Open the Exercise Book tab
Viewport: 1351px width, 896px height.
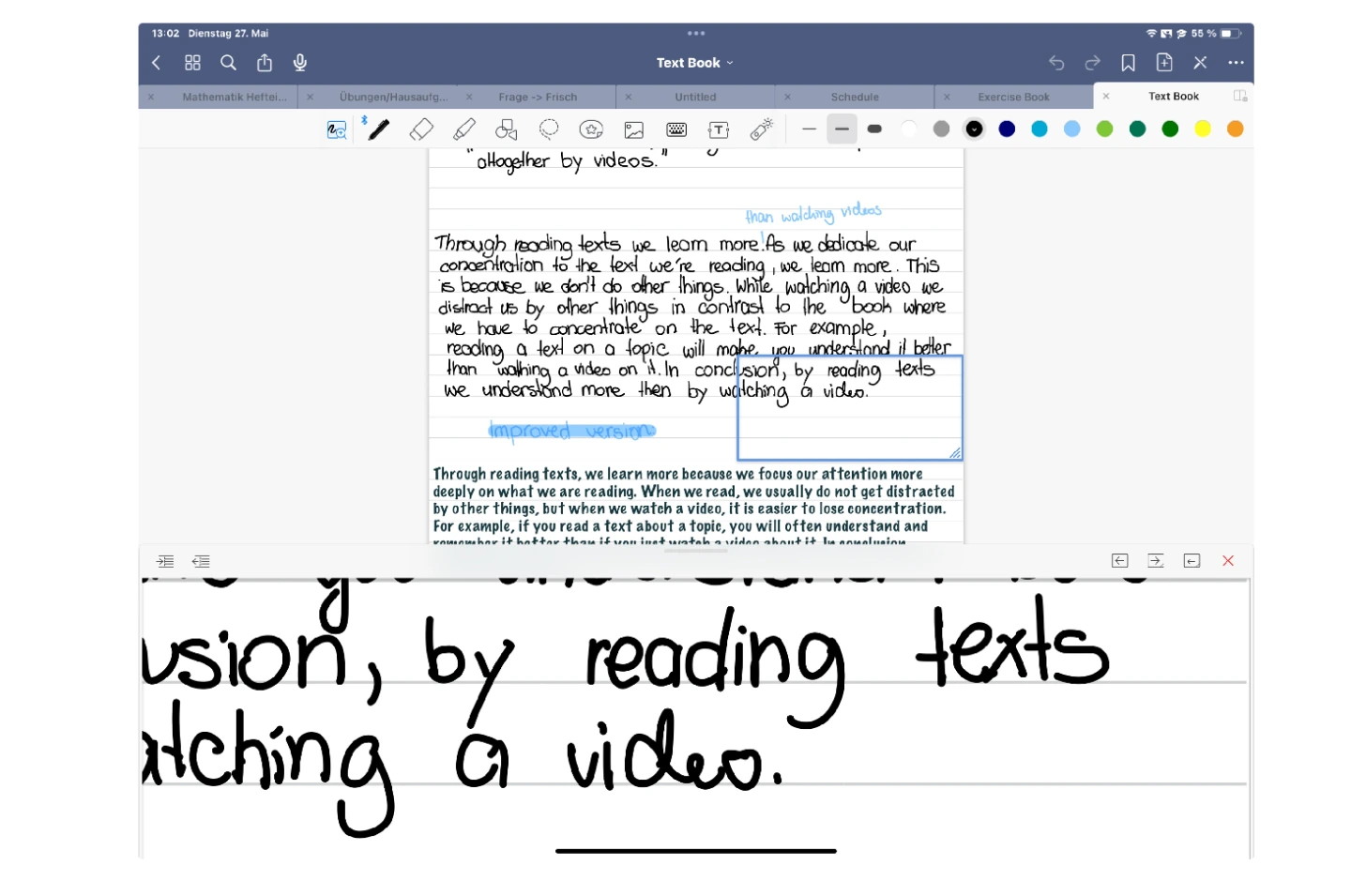1013,97
